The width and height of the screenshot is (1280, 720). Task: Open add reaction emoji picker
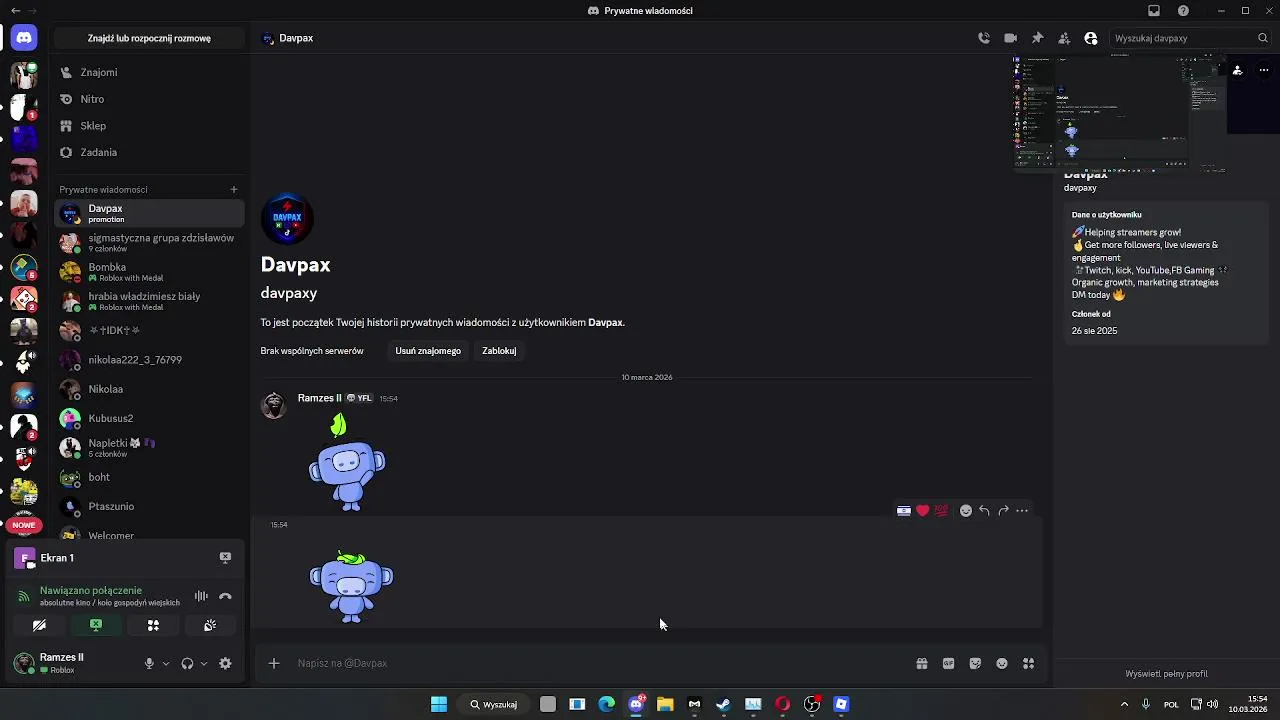[x=966, y=510]
